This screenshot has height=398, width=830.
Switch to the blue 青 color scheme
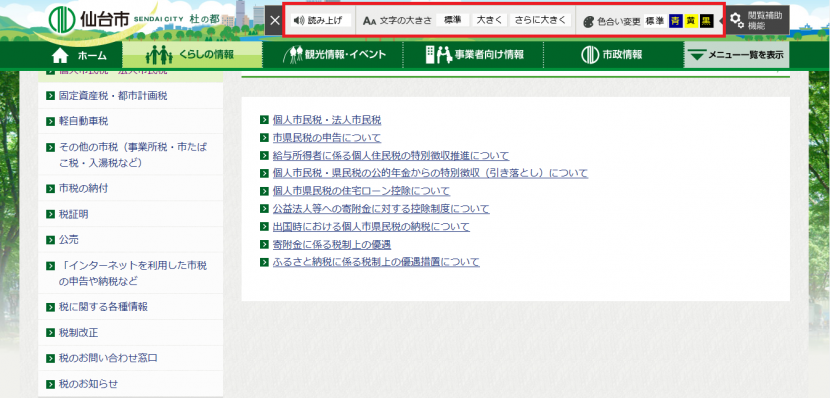point(675,21)
